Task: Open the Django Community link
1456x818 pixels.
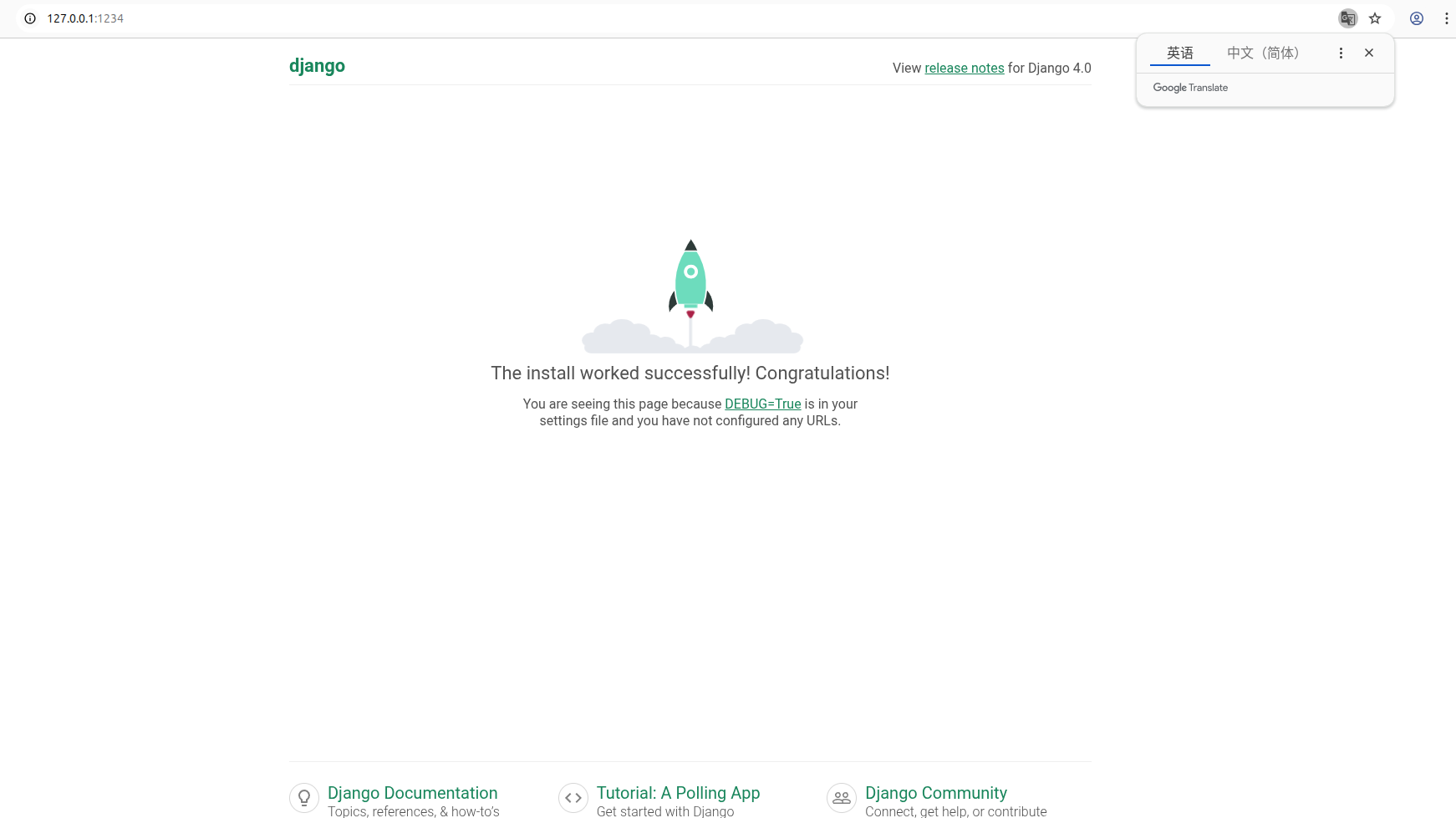Action: (936, 793)
